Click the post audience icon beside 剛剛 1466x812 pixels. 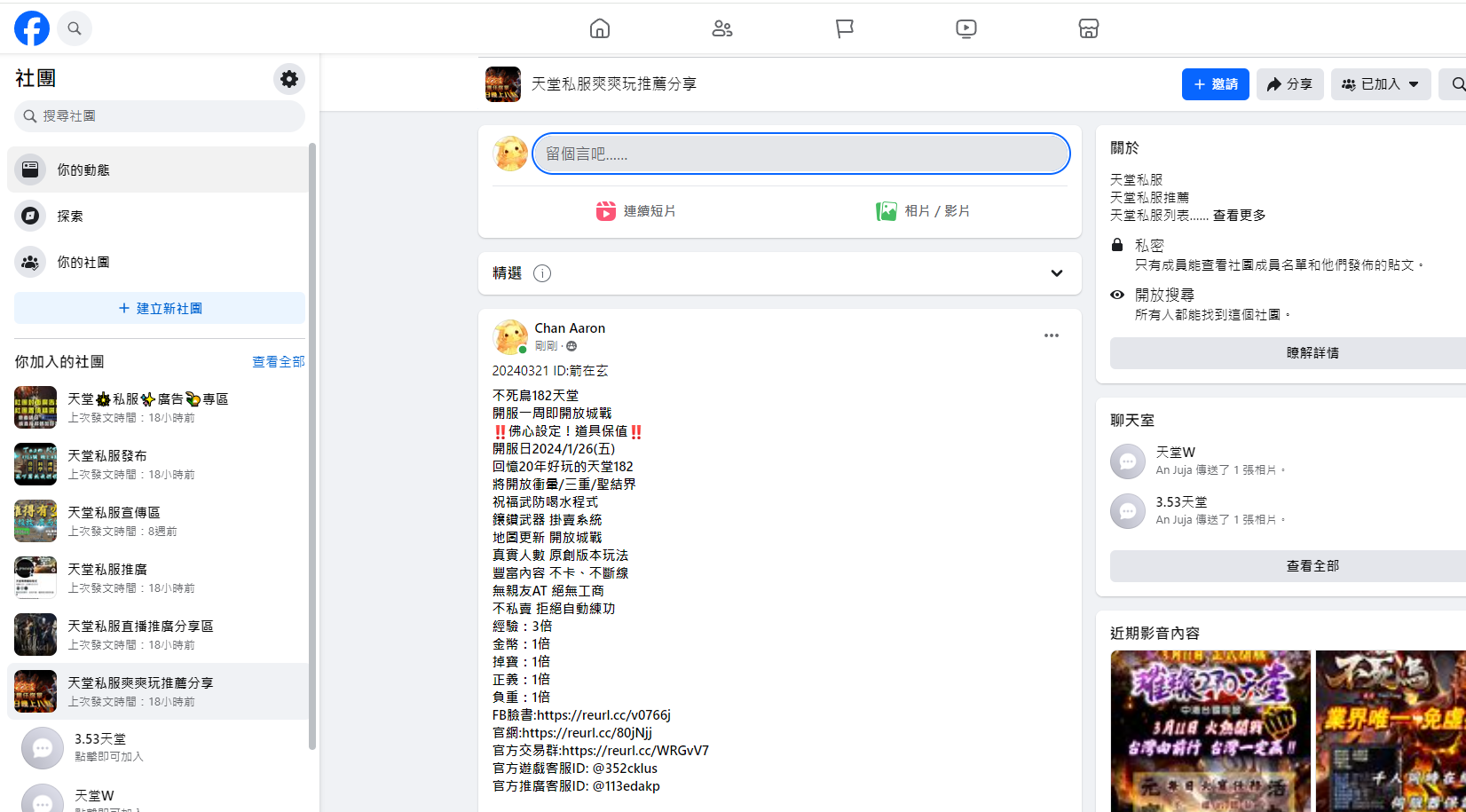click(x=571, y=346)
